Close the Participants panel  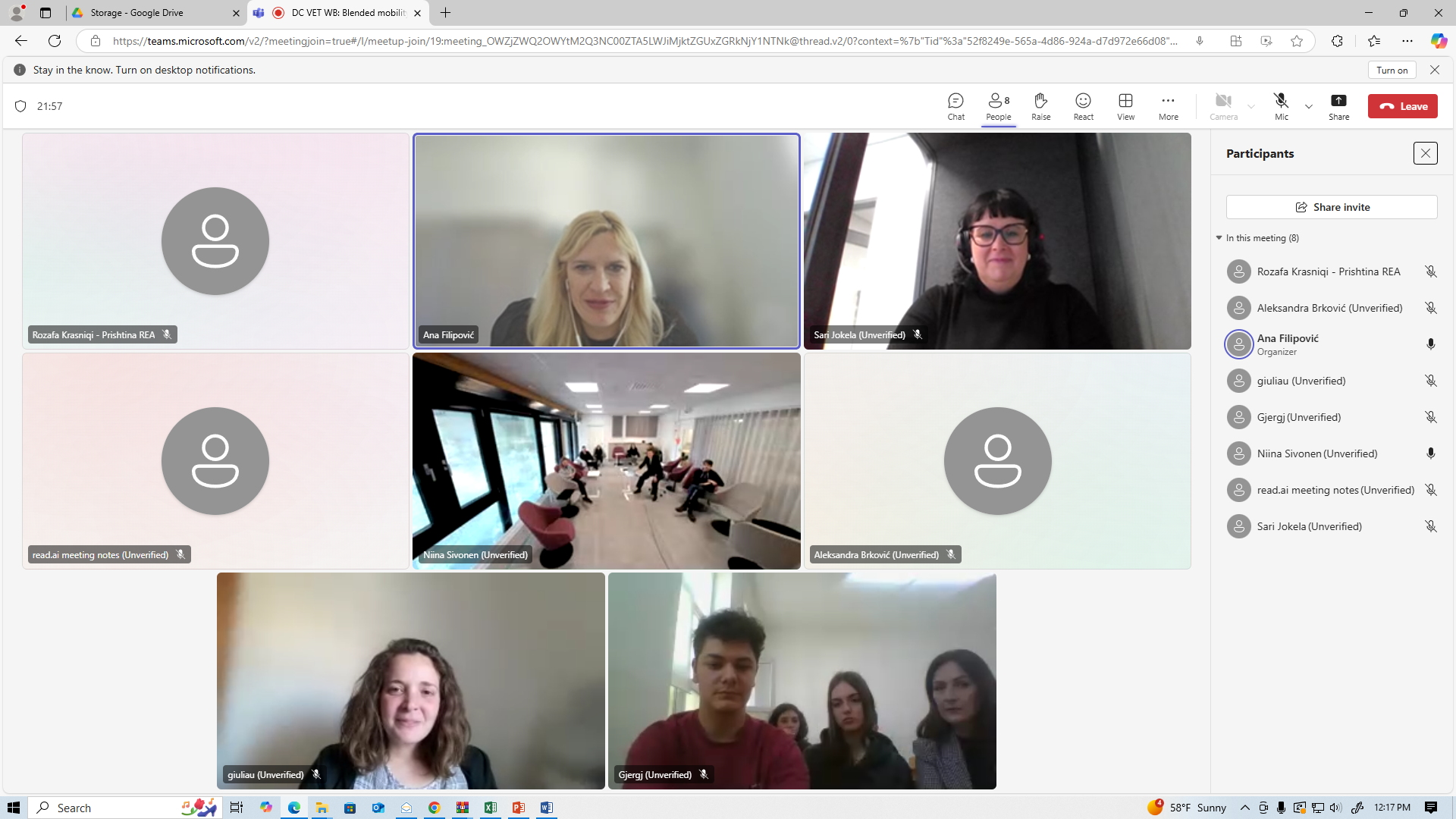pos(1425,153)
